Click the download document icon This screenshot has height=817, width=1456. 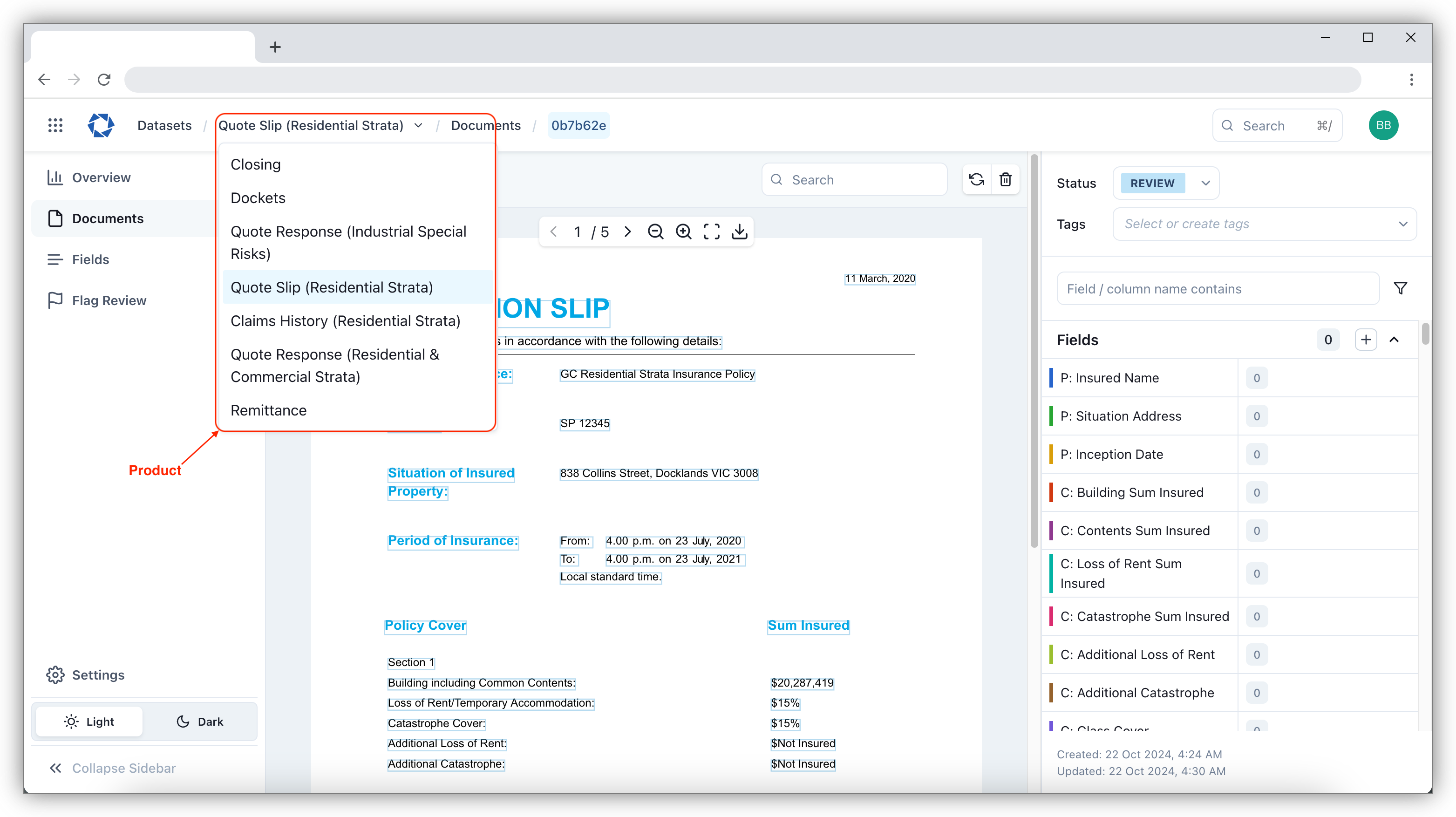click(x=741, y=232)
